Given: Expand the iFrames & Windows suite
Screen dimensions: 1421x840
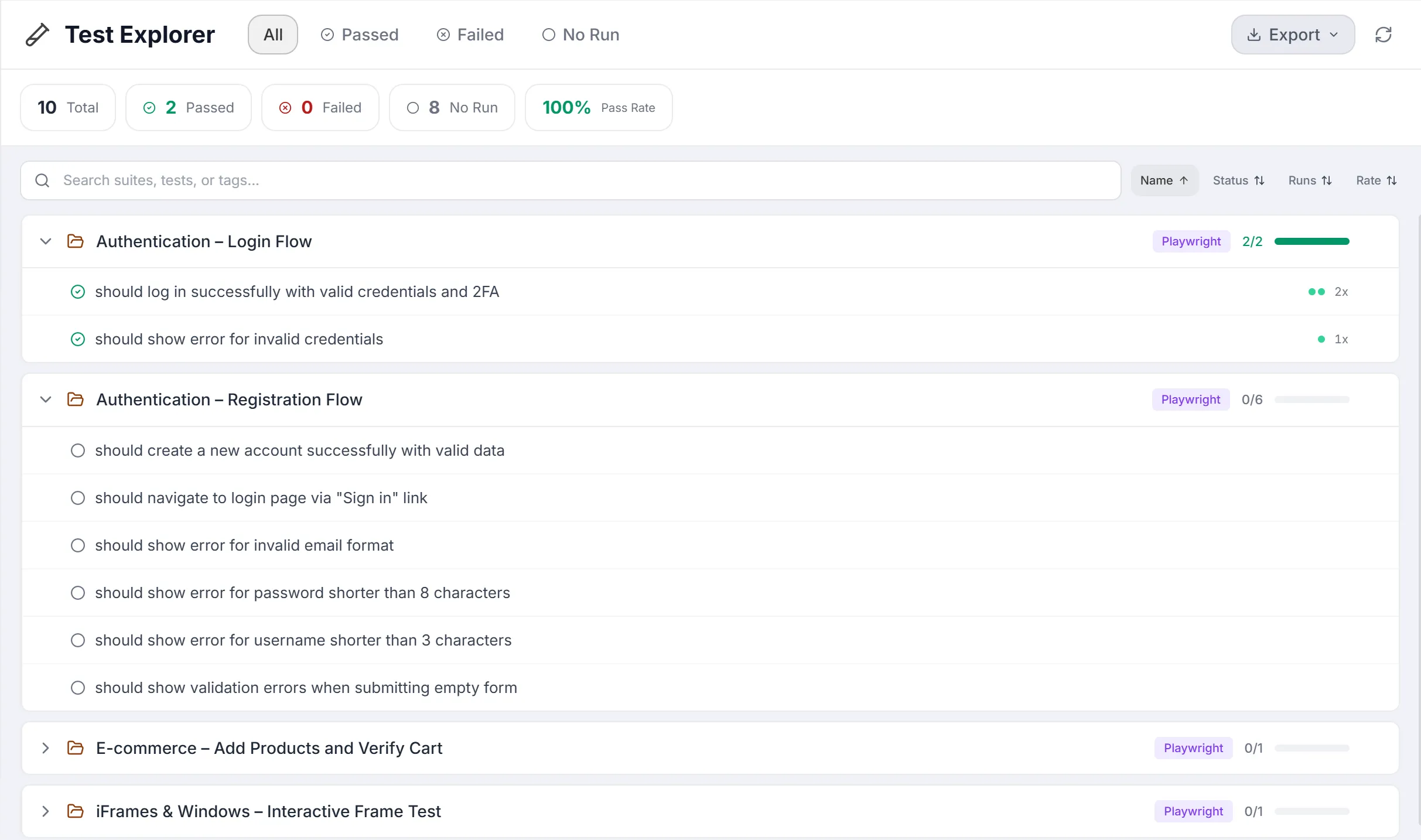Looking at the screenshot, I should pyautogui.click(x=46, y=811).
